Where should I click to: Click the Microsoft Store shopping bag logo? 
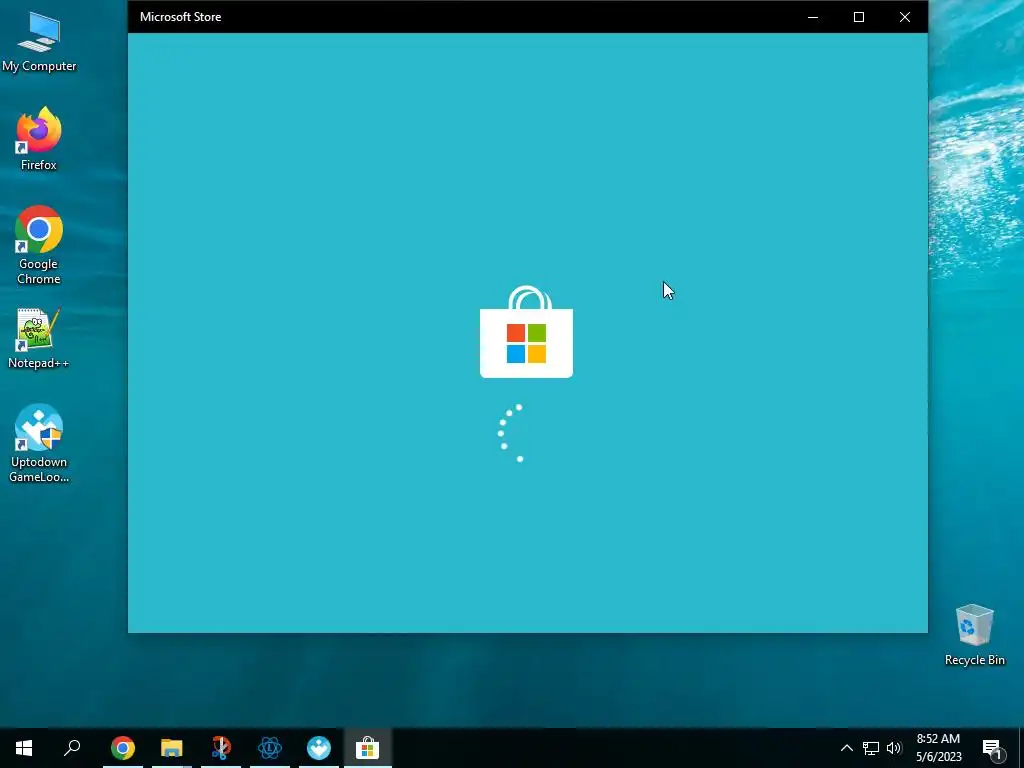tap(526, 332)
